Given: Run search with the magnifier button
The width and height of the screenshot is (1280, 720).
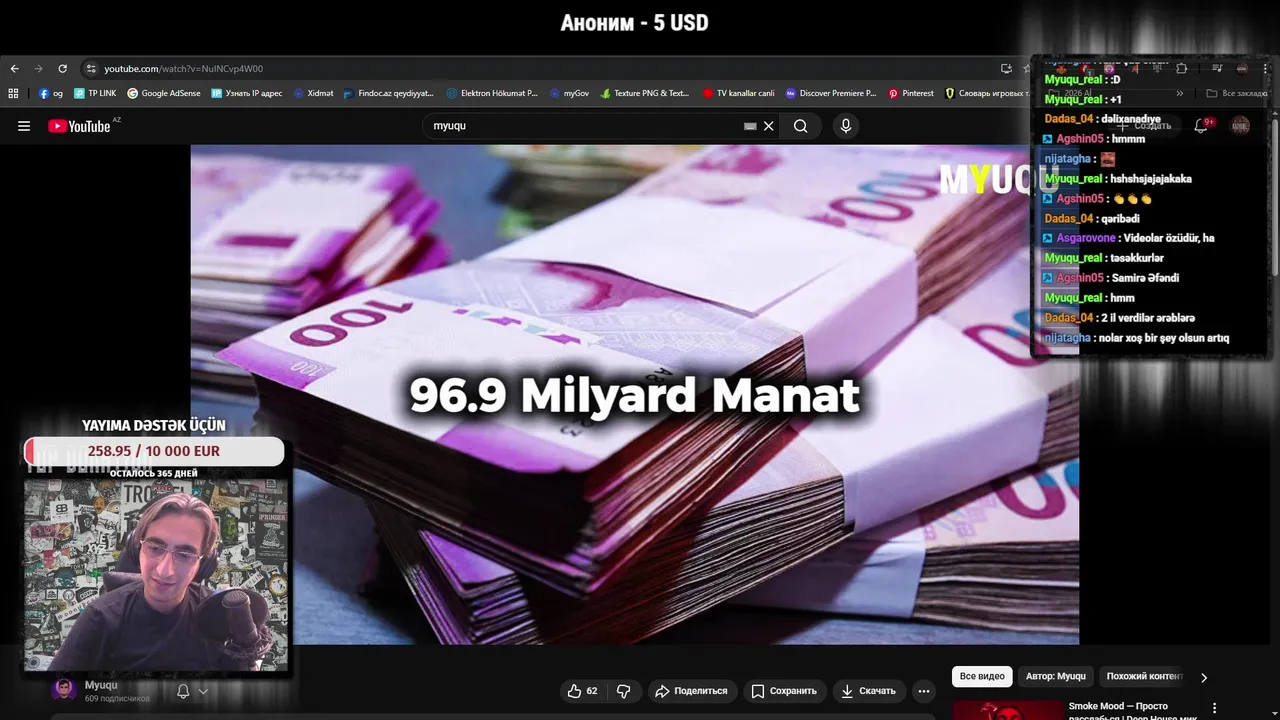Looking at the screenshot, I should [800, 126].
